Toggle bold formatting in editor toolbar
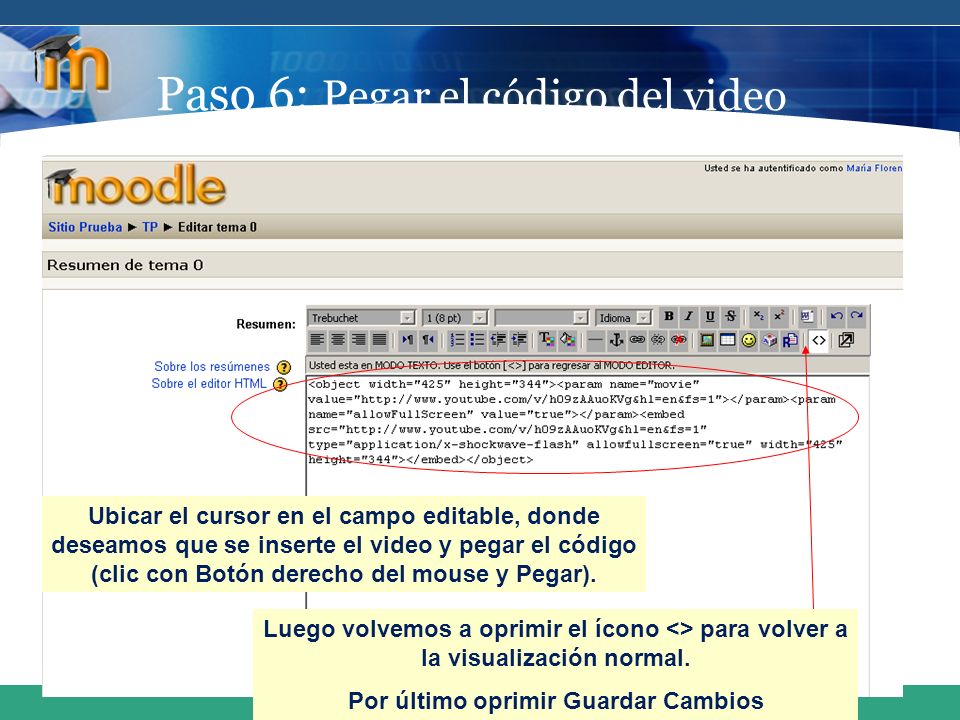This screenshot has height=720, width=960. pyautogui.click(x=669, y=317)
